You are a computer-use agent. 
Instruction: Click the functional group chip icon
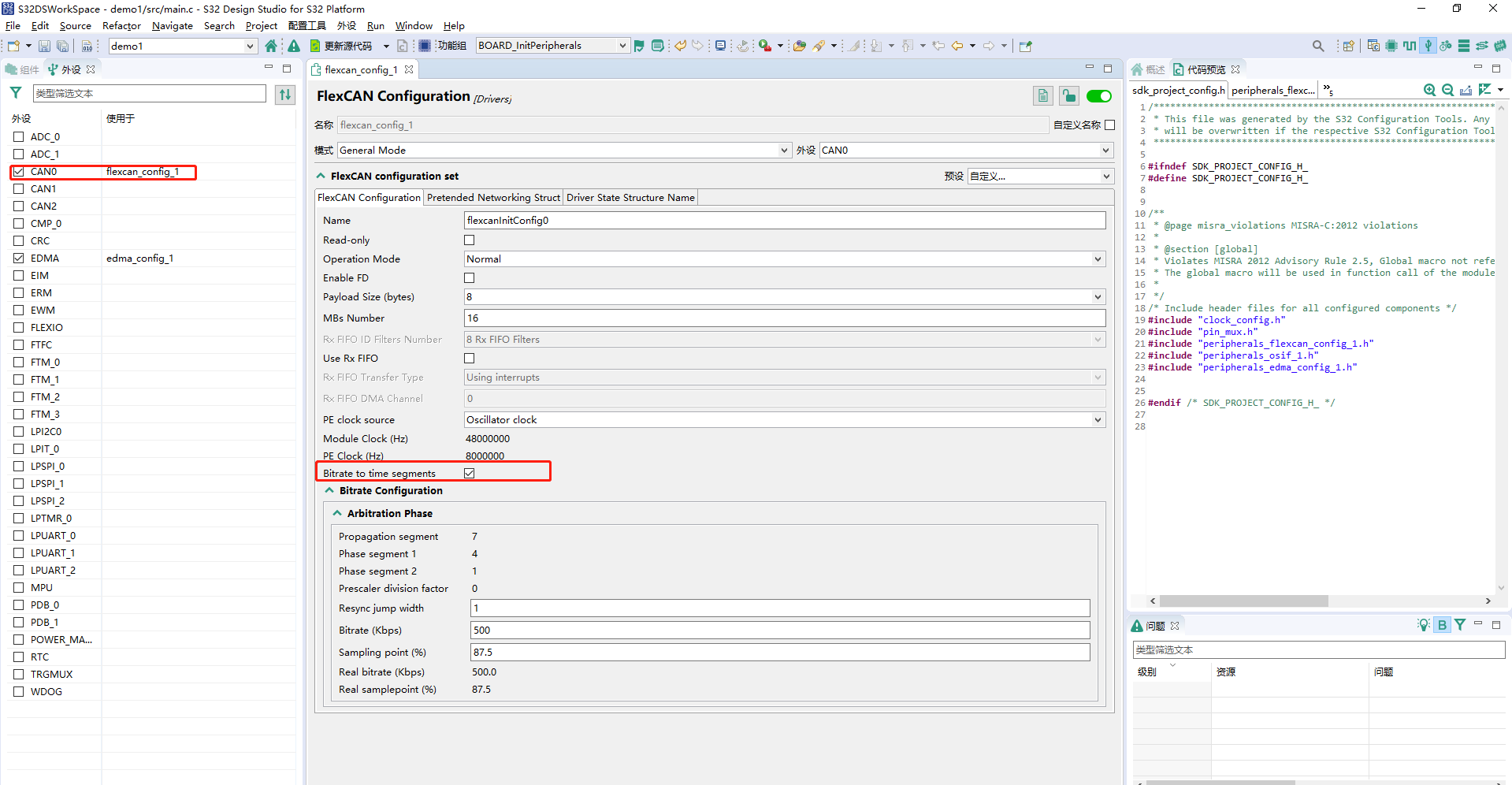coord(425,46)
